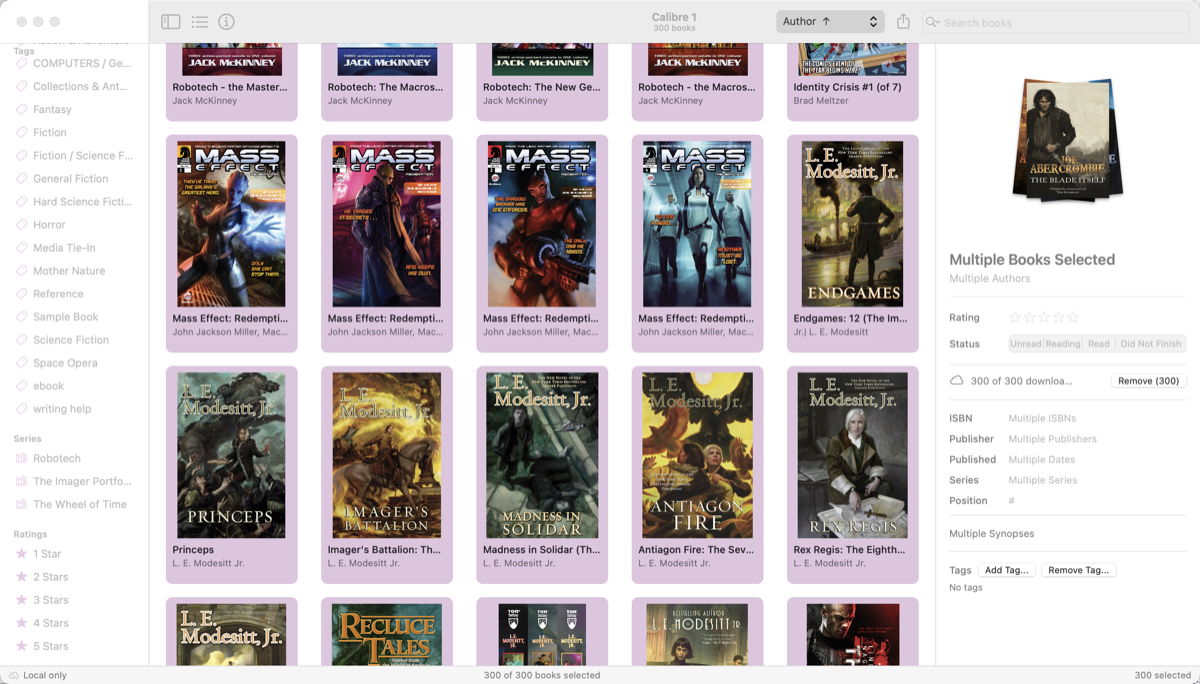Filter by 2 Stars rating

[51, 576]
